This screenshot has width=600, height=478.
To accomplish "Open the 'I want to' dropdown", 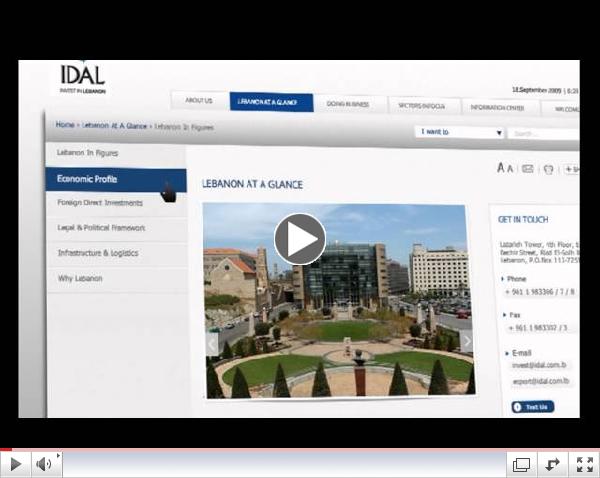I will pos(459,132).
